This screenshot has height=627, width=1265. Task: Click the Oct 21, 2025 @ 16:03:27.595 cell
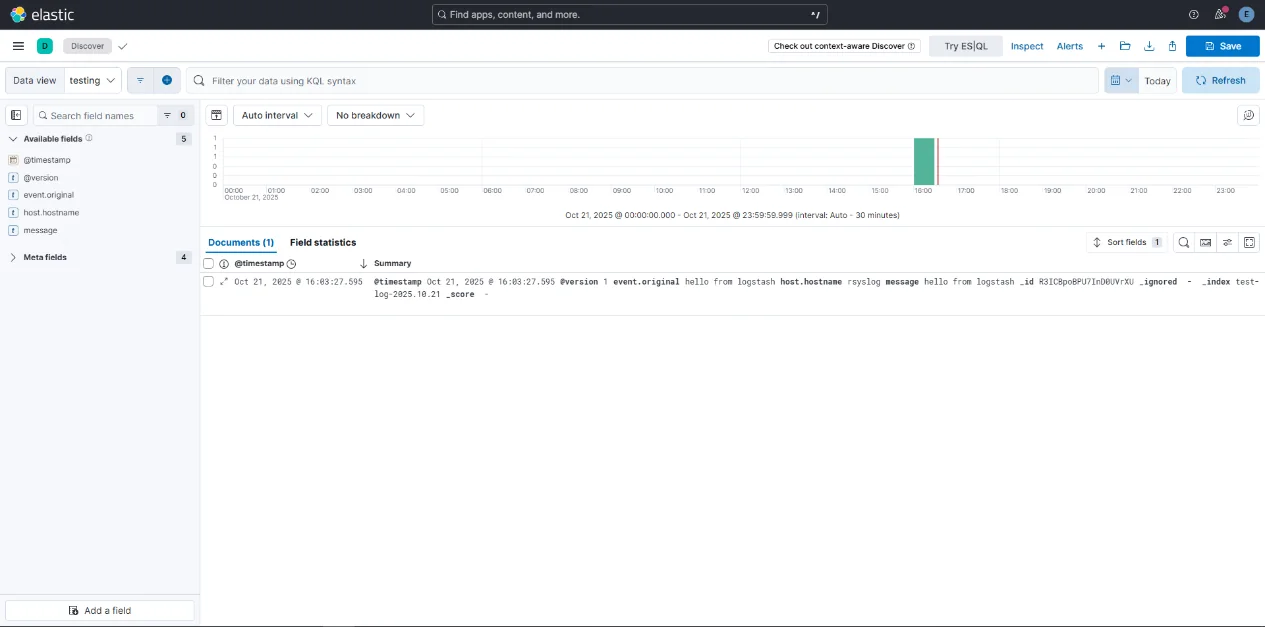(298, 282)
